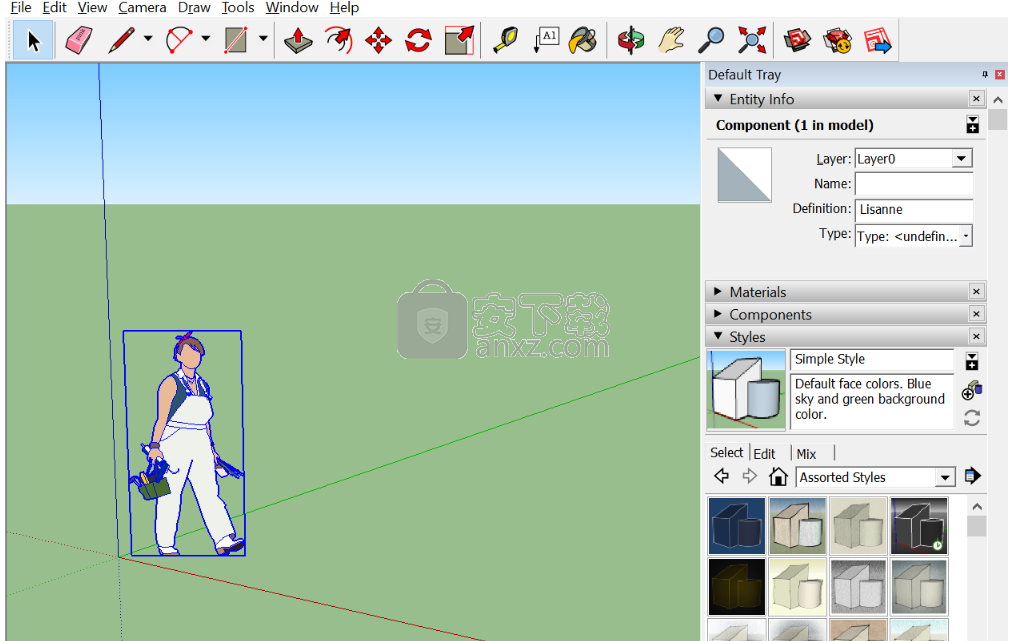Choose the dark blue style thumbnail
Viewport: 1010px width, 641px height.
coord(737,526)
